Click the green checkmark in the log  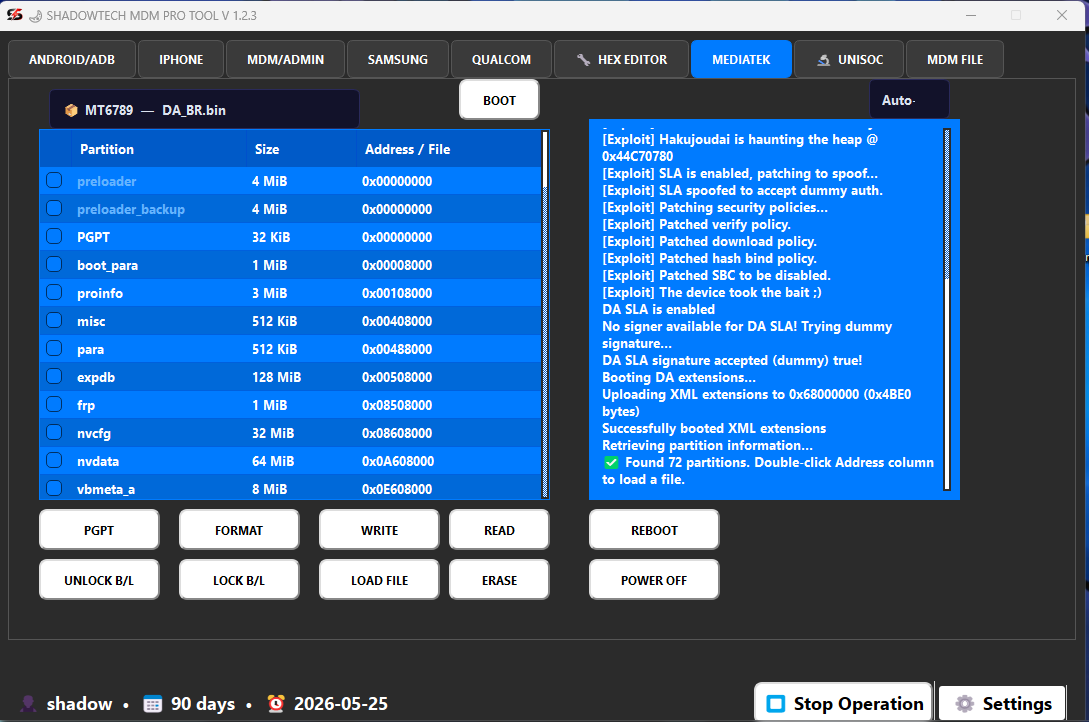611,462
